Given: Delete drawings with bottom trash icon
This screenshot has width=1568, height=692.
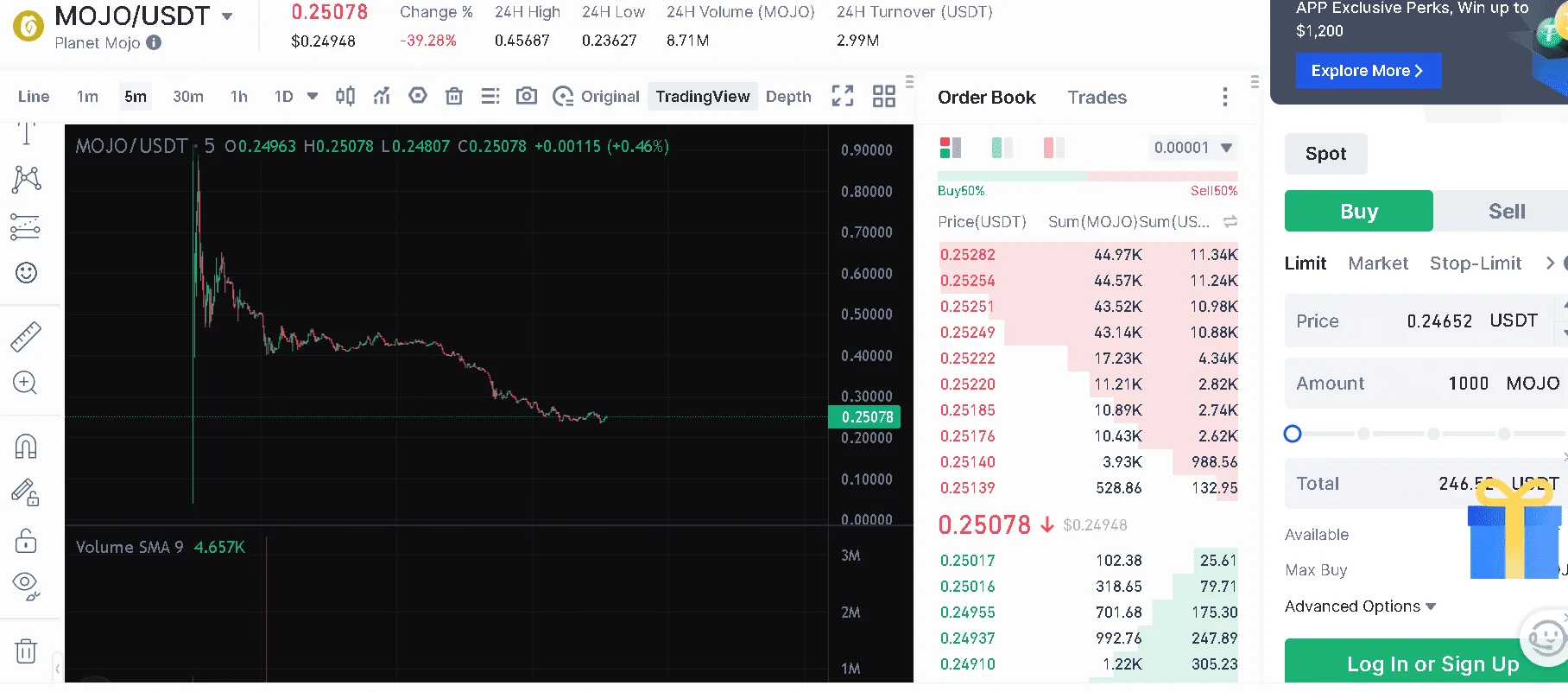Looking at the screenshot, I should [26, 651].
